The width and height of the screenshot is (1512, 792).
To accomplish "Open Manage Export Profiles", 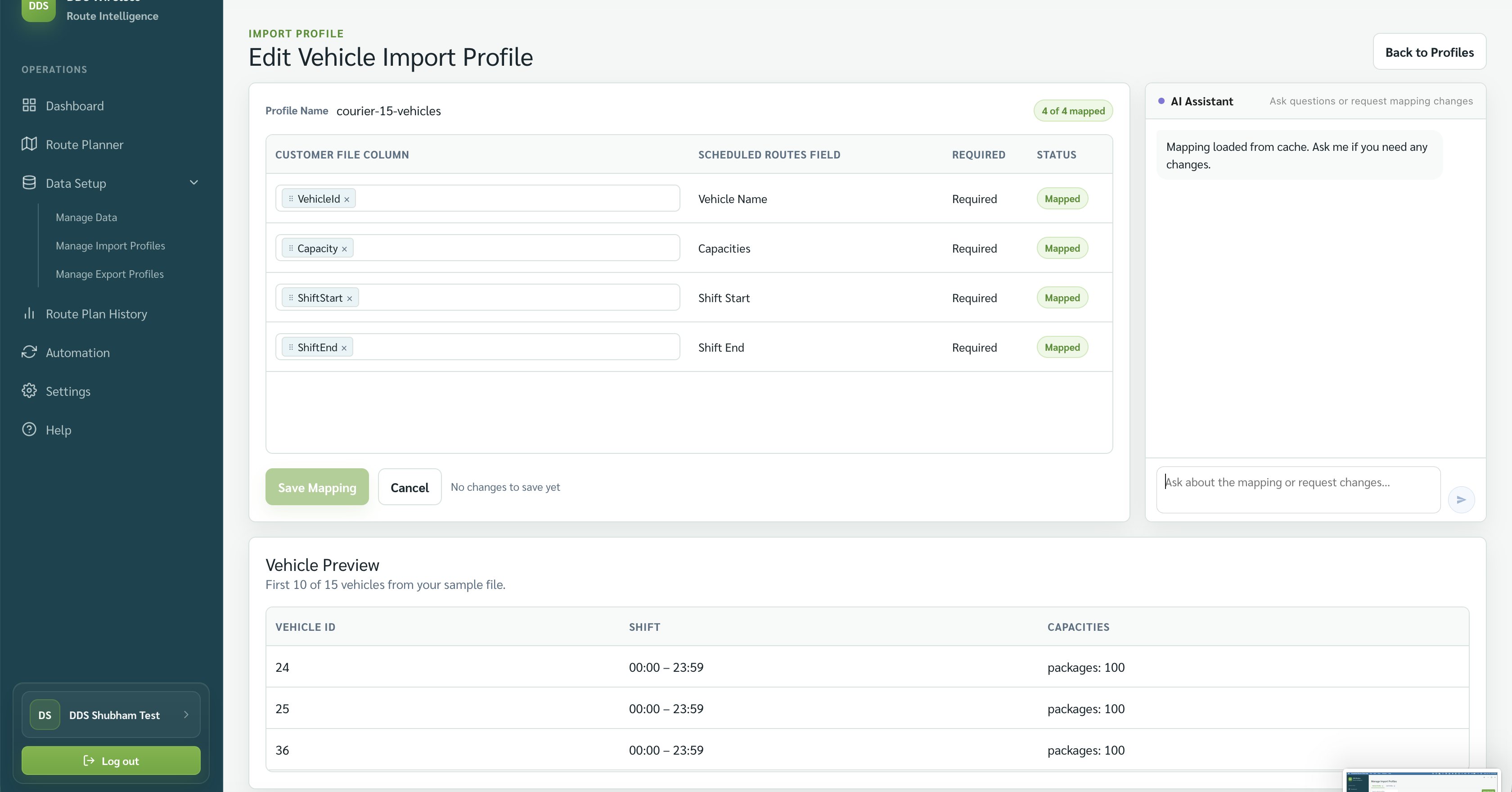I will [x=110, y=274].
